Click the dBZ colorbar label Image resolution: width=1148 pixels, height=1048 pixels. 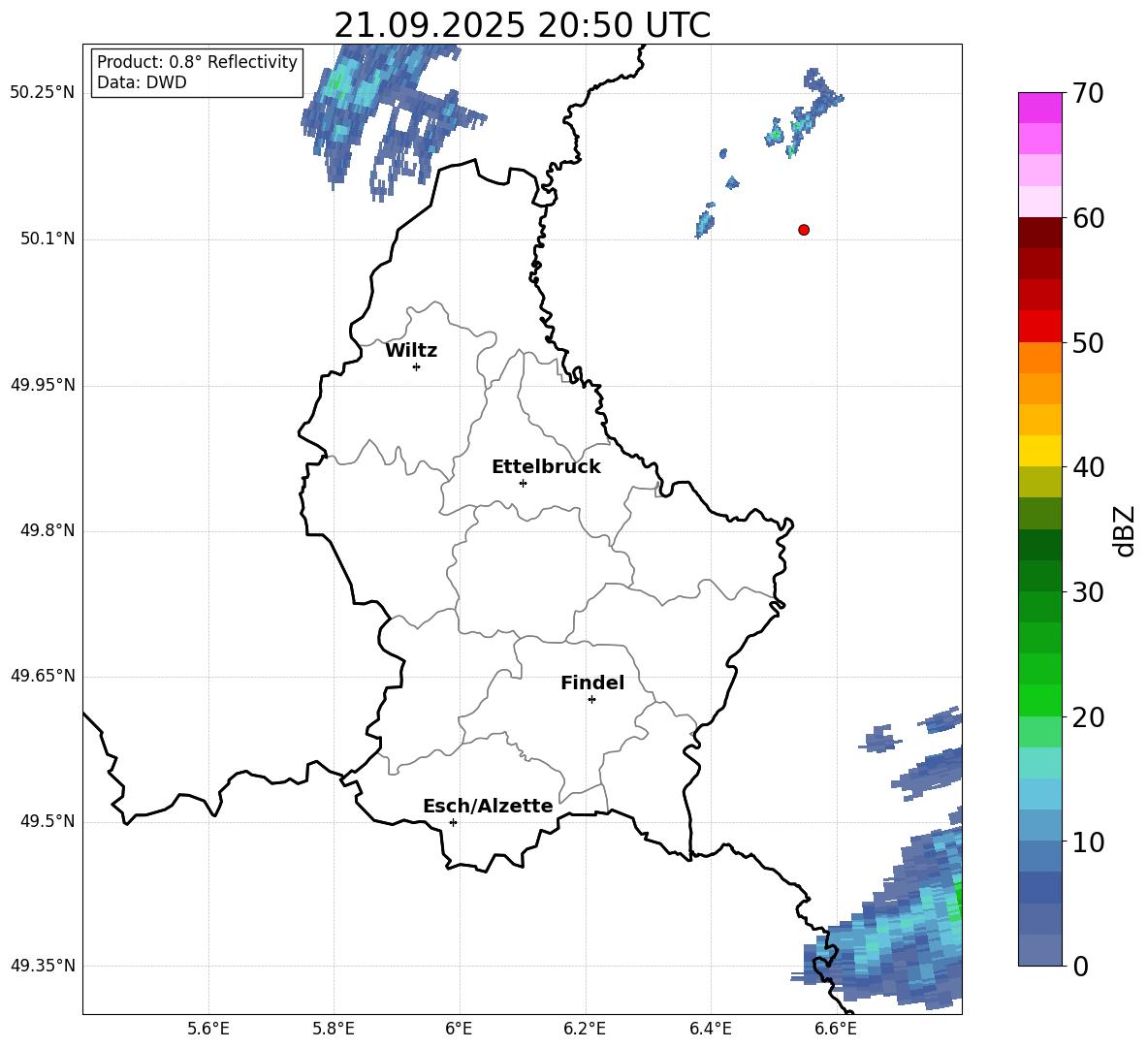coord(1123,530)
